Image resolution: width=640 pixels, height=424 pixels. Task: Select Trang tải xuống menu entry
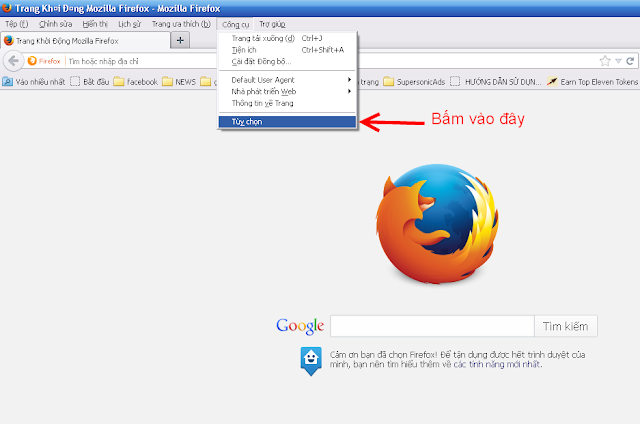(287, 38)
